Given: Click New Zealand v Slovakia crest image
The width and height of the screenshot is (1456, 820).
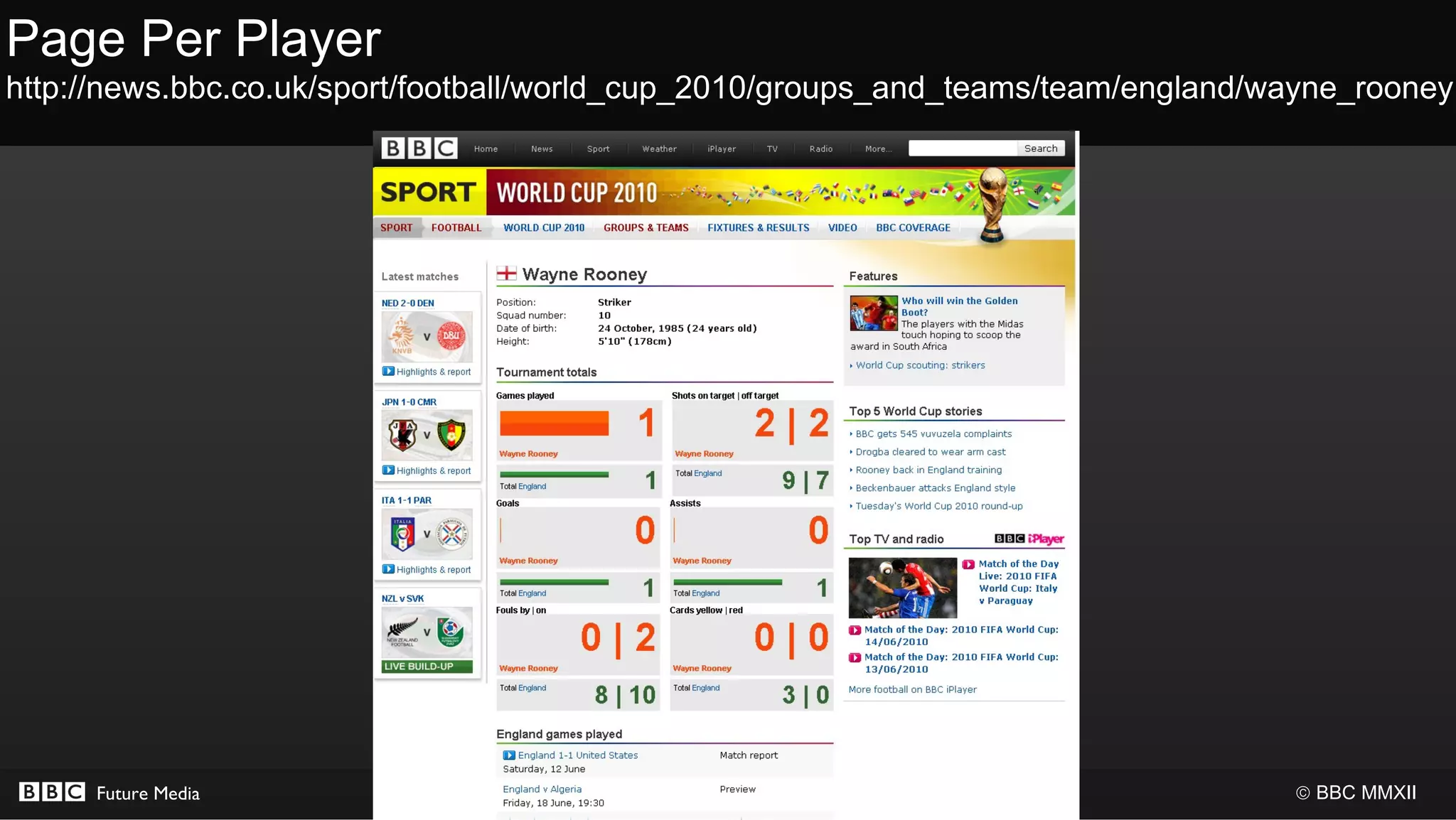Looking at the screenshot, I should click(x=427, y=632).
